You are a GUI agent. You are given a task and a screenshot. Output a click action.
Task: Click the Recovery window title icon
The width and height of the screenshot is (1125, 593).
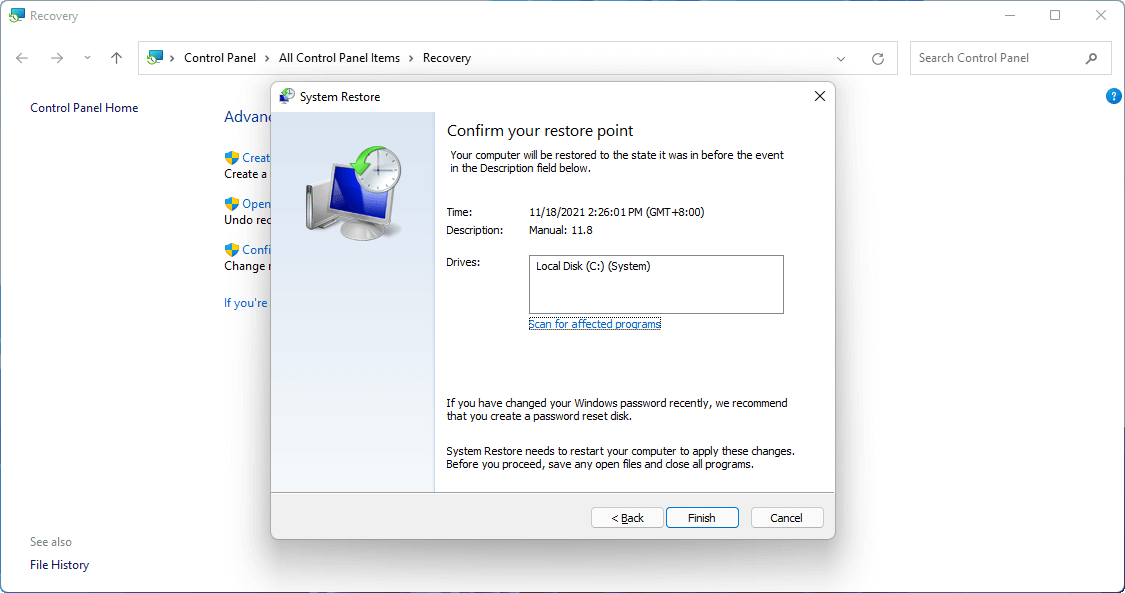[17, 15]
